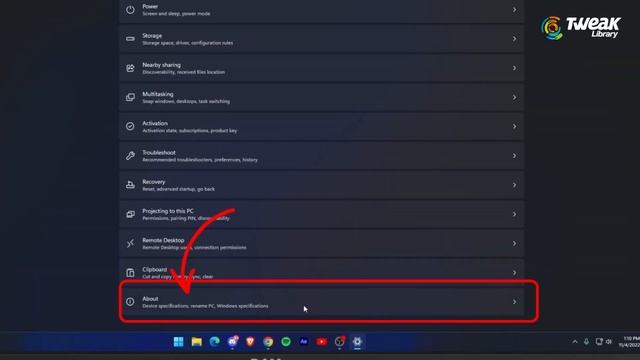Open the network tray icon
The width and height of the screenshot is (640, 360).
[599, 342]
